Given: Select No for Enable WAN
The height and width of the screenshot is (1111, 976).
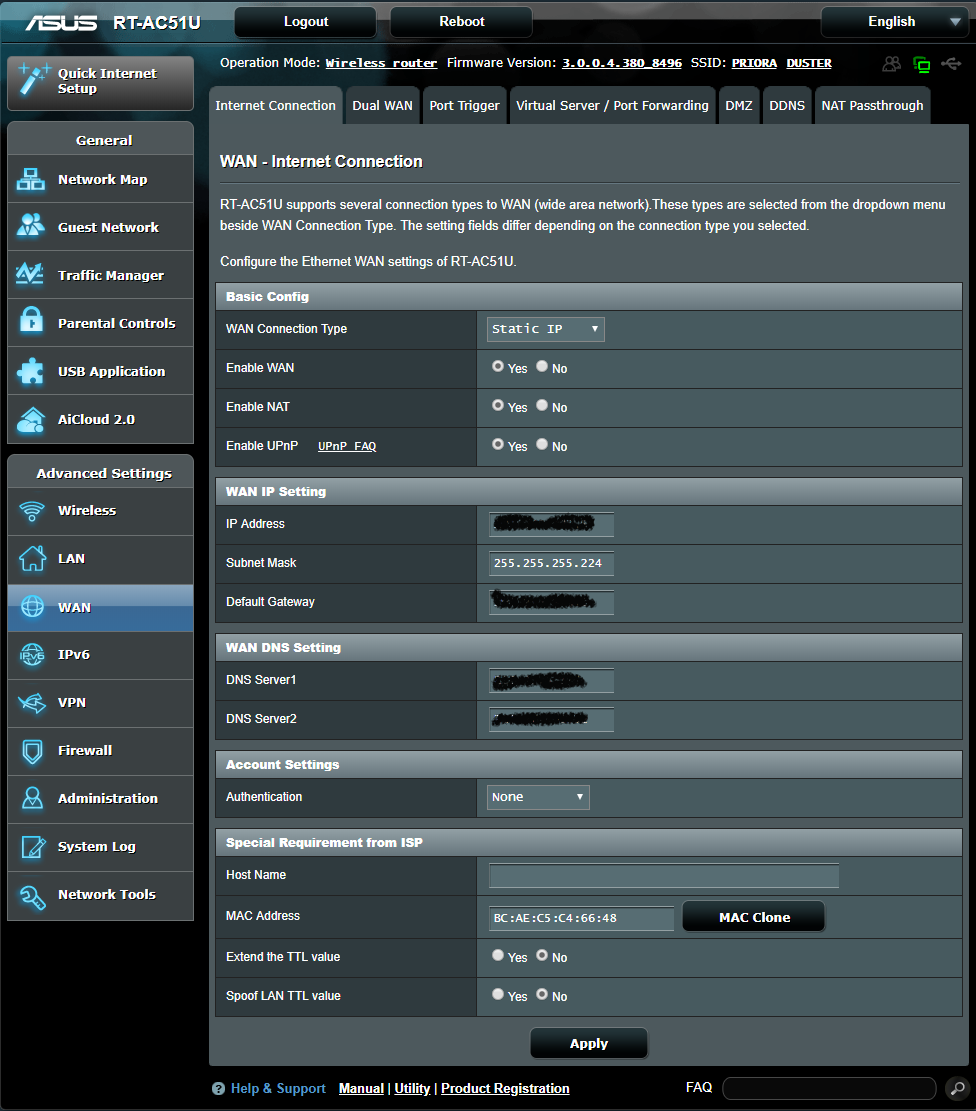Looking at the screenshot, I should pyautogui.click(x=542, y=366).
